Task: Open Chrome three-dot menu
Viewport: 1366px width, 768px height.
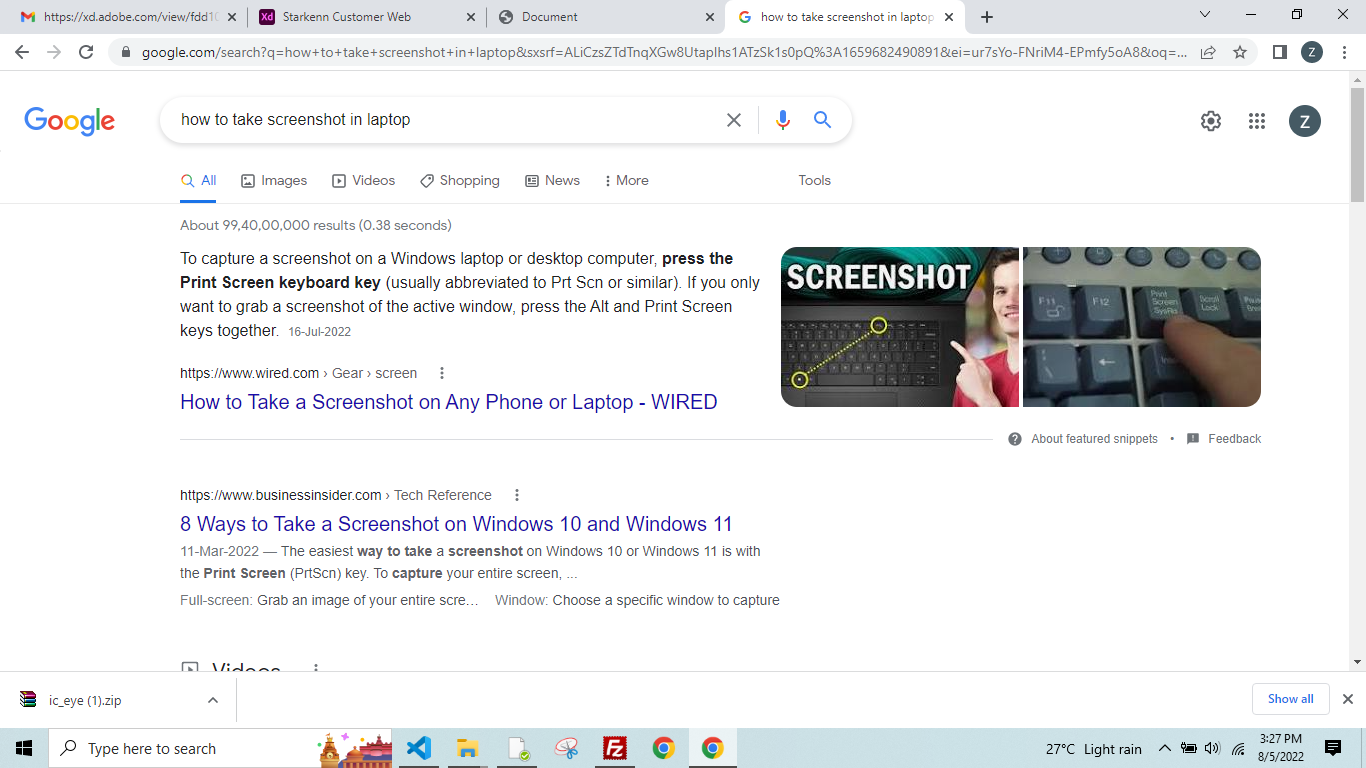Action: click(x=1344, y=52)
